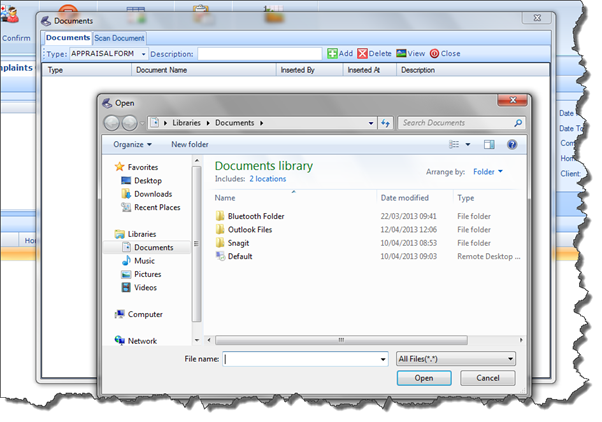This screenshot has height=422, width=602.
Task: Select Libraries in the navigation pane
Action: tap(136, 234)
